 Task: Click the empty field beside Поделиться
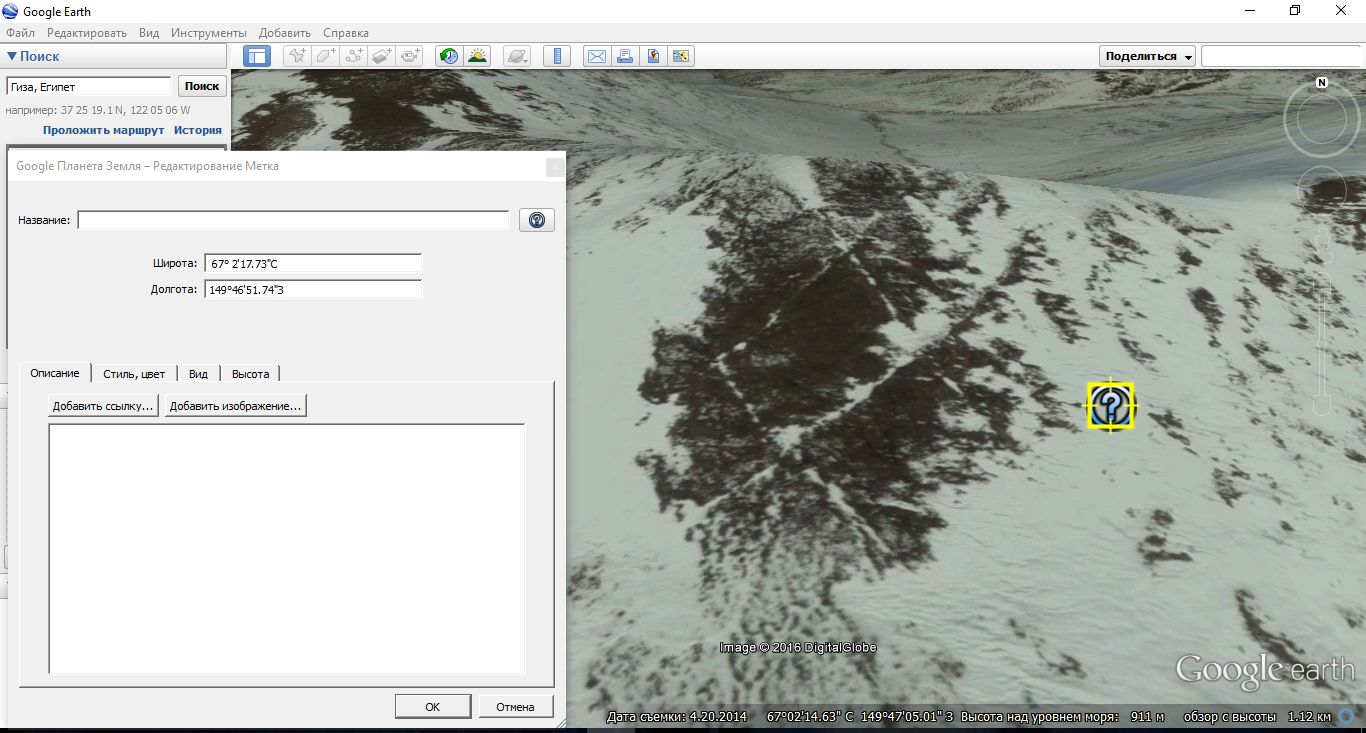[x=1281, y=56]
